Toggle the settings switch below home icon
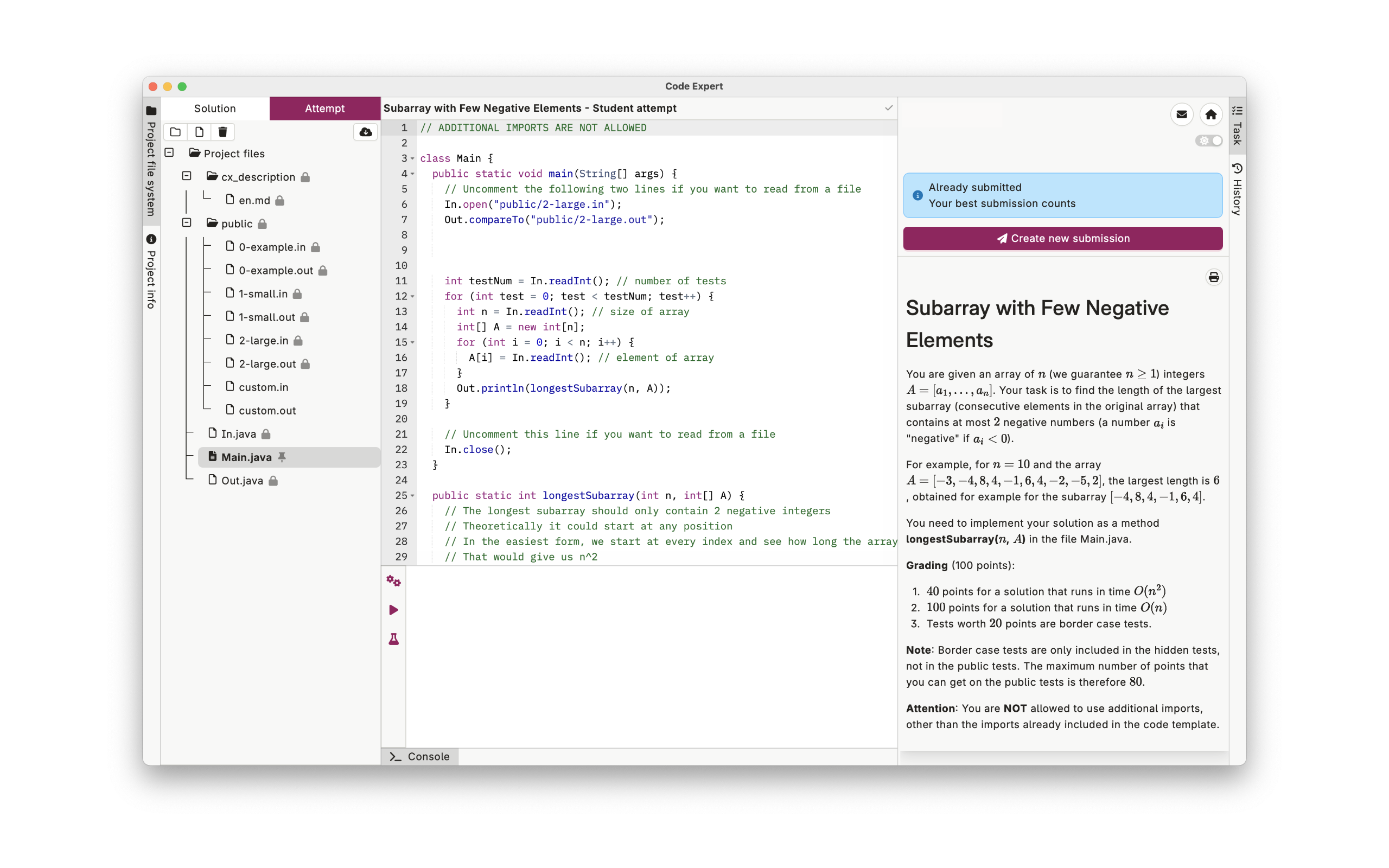The width and height of the screenshot is (1389, 868). [x=1209, y=141]
